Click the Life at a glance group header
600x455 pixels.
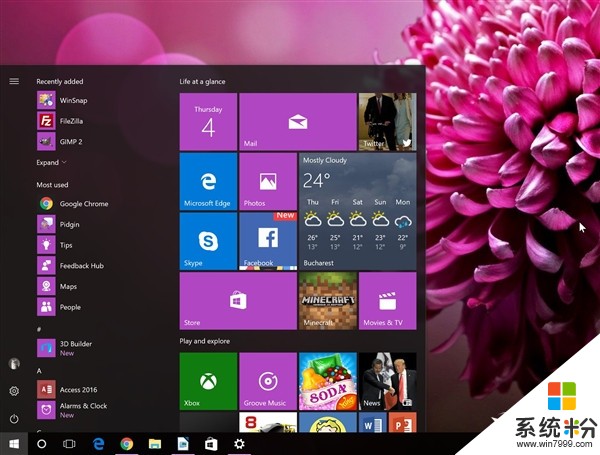(x=202, y=82)
